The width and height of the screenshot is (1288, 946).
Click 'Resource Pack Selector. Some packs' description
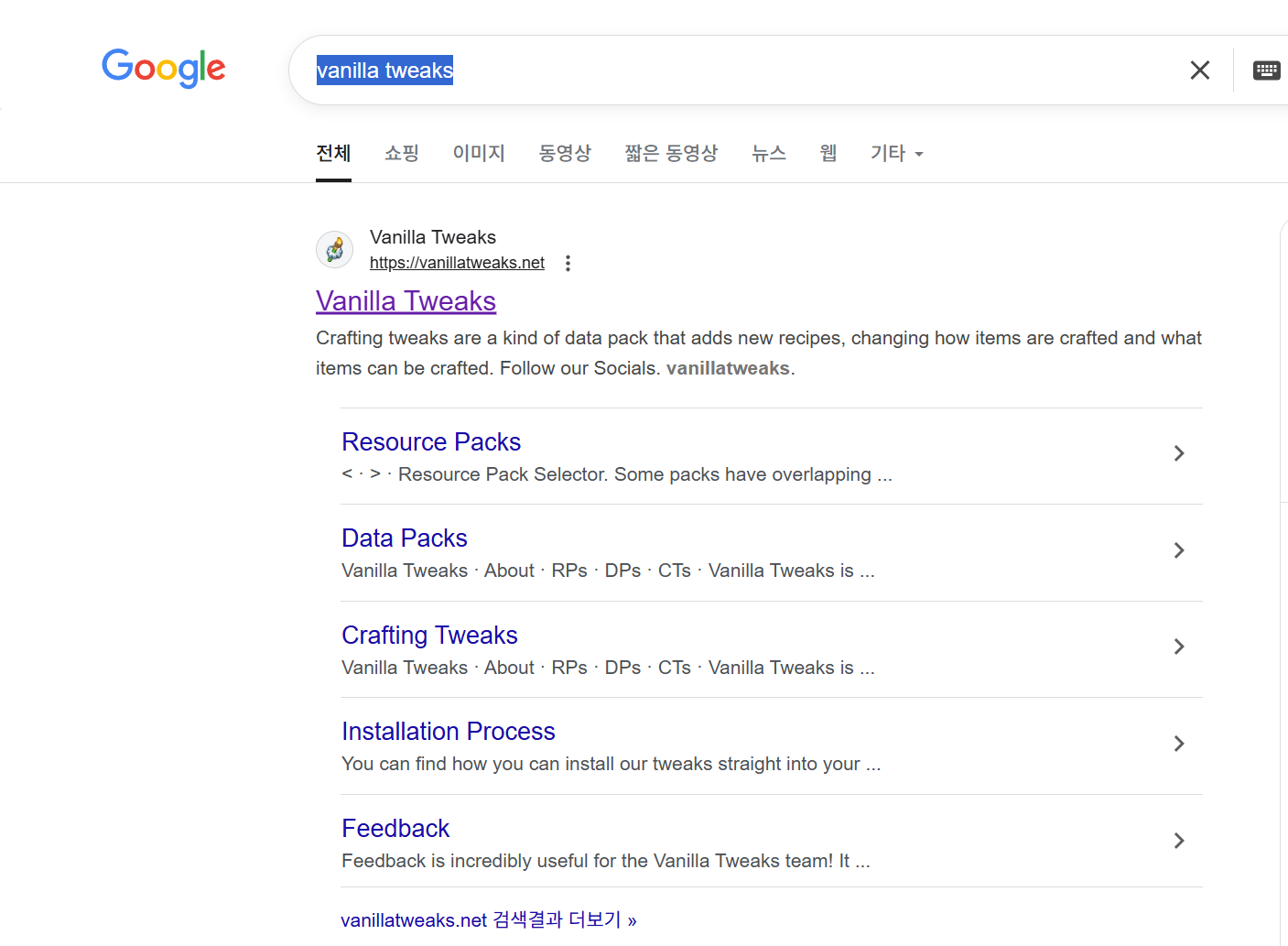(x=617, y=474)
